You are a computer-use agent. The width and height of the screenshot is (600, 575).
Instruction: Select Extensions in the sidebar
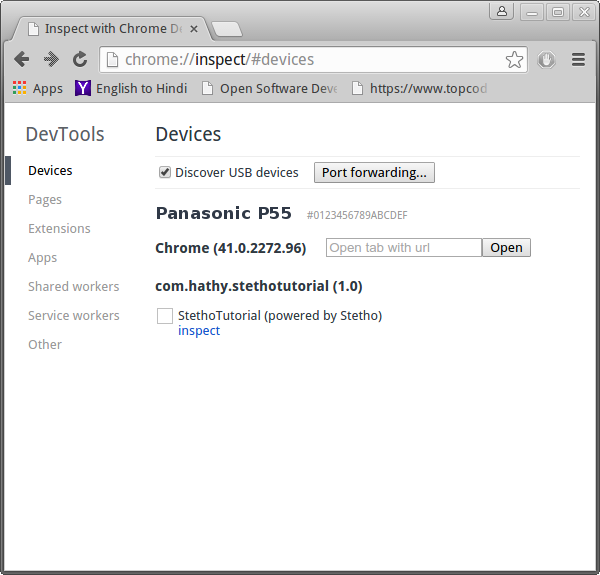(x=59, y=228)
